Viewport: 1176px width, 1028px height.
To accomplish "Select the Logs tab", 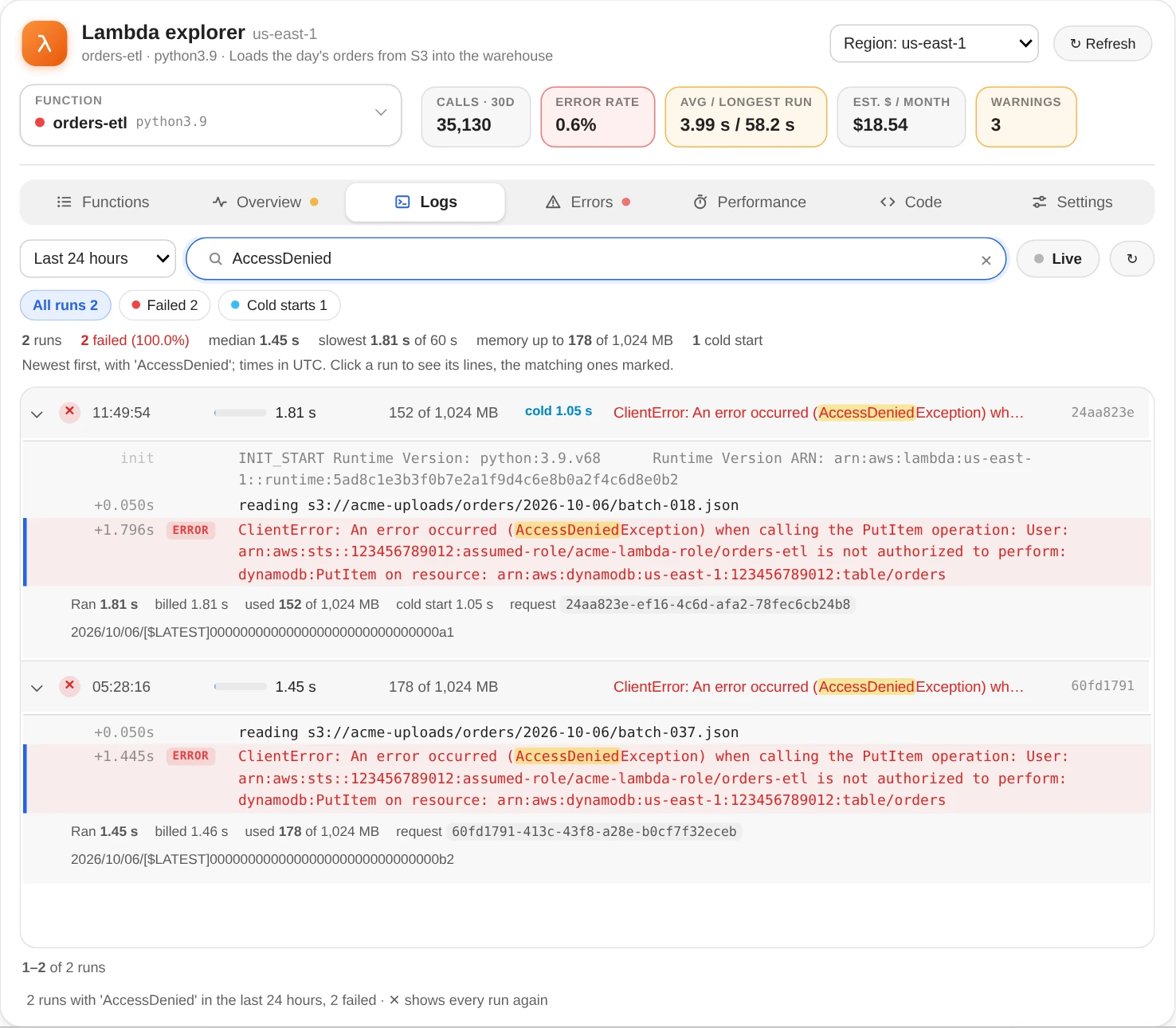I will pyautogui.click(x=425, y=202).
